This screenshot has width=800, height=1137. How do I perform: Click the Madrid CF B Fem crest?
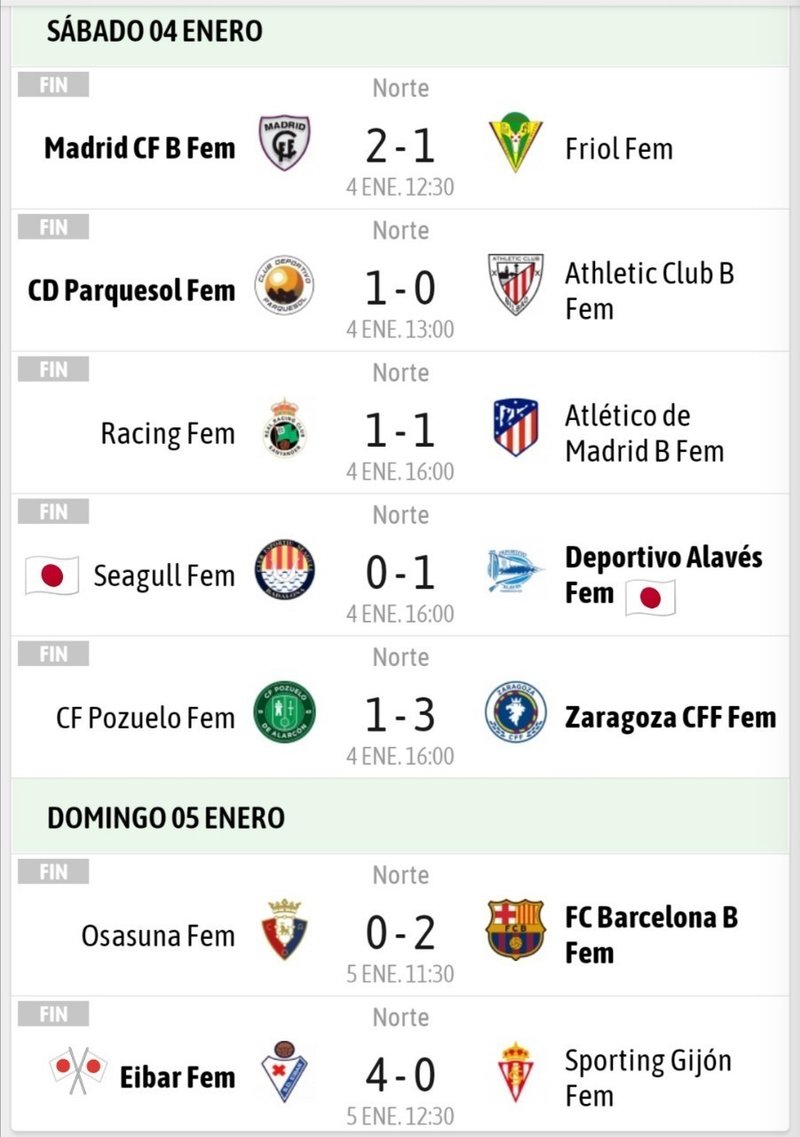(x=284, y=142)
